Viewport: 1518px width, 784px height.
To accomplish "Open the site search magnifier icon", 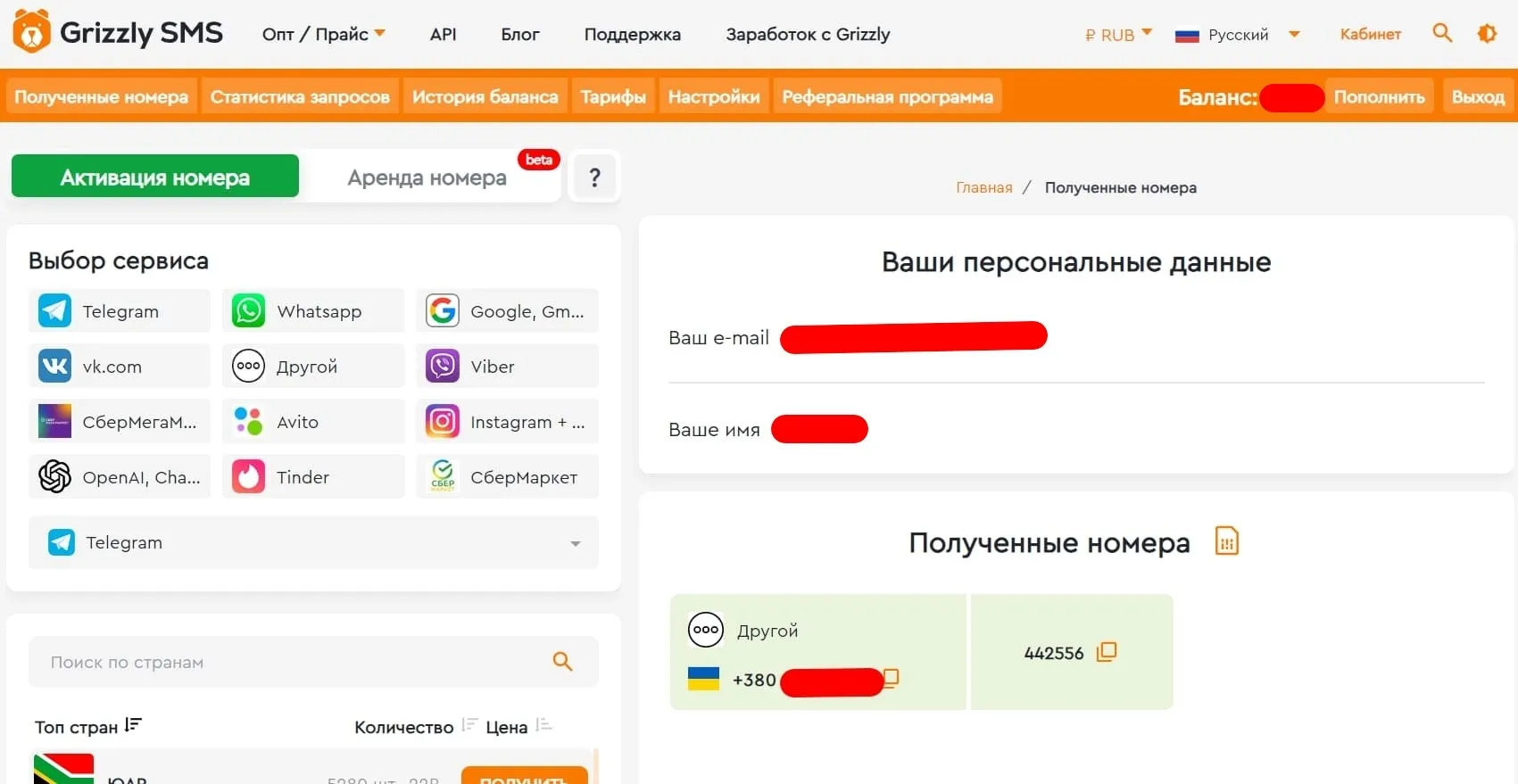I will pos(1442,33).
